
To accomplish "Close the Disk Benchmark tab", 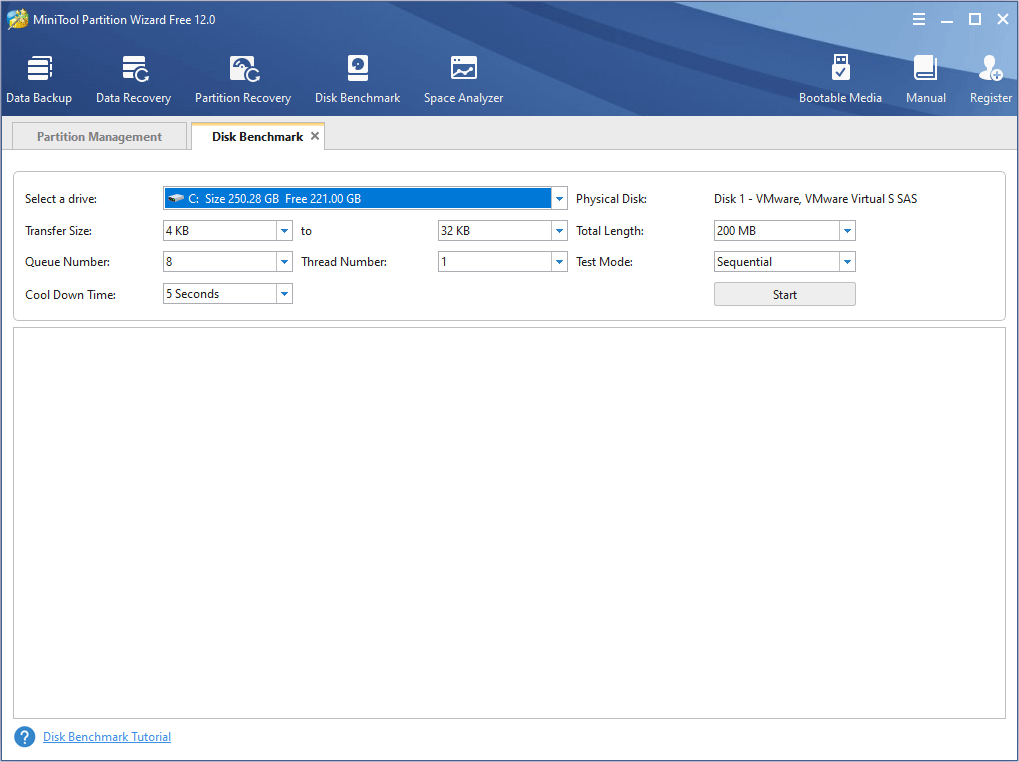I will coord(315,136).
